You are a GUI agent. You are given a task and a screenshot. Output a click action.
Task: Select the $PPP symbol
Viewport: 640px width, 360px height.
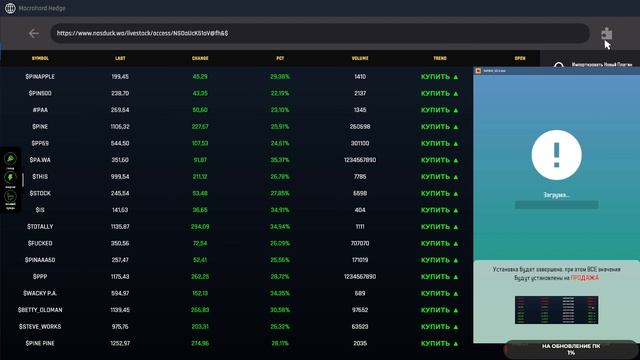(x=40, y=276)
